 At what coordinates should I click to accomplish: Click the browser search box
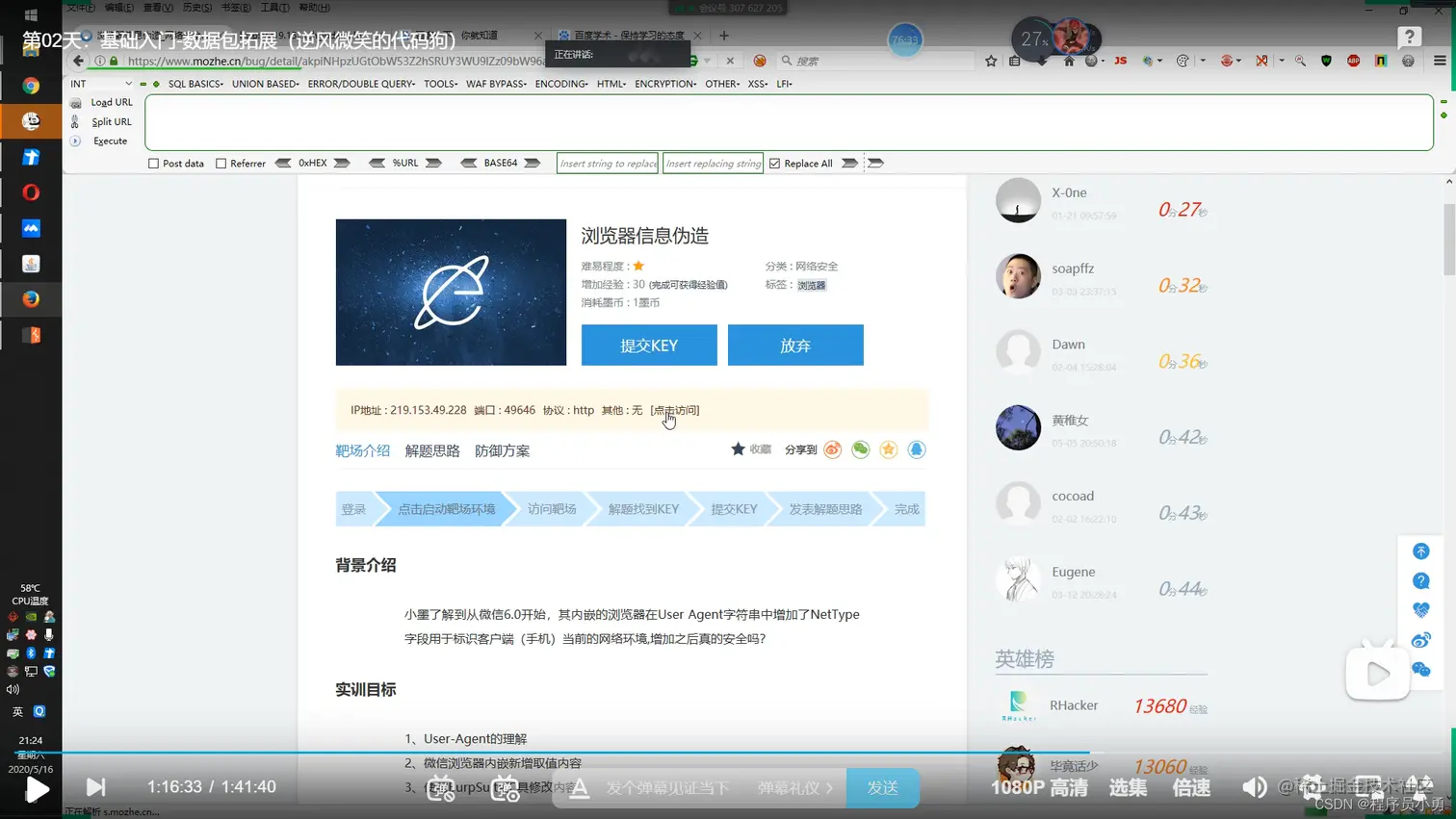874,61
